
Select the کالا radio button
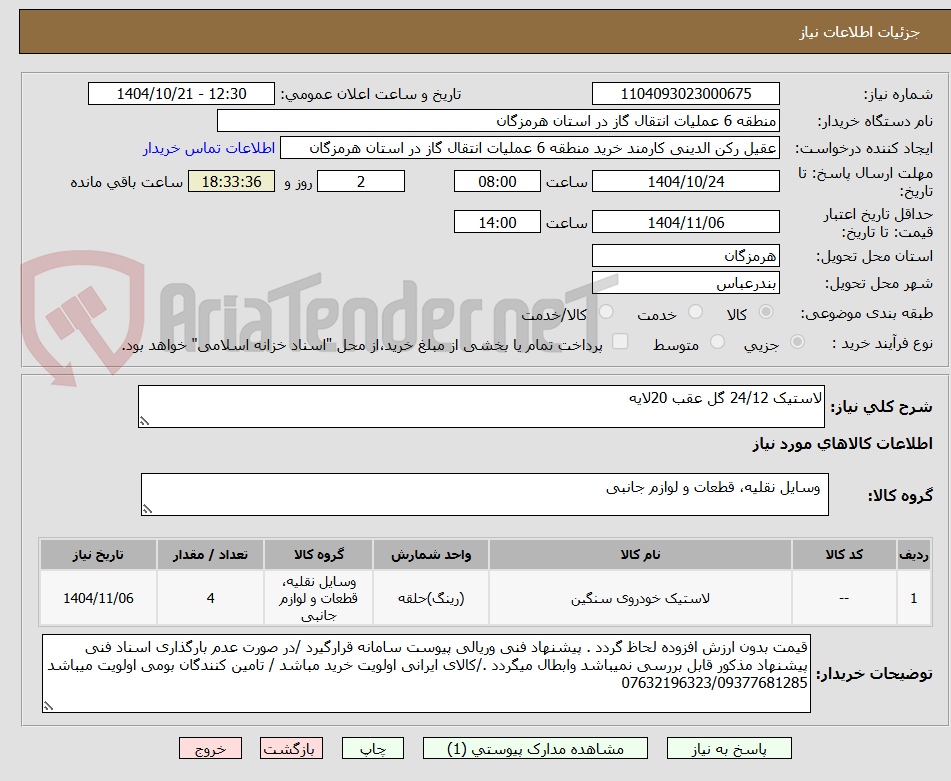coord(766,312)
